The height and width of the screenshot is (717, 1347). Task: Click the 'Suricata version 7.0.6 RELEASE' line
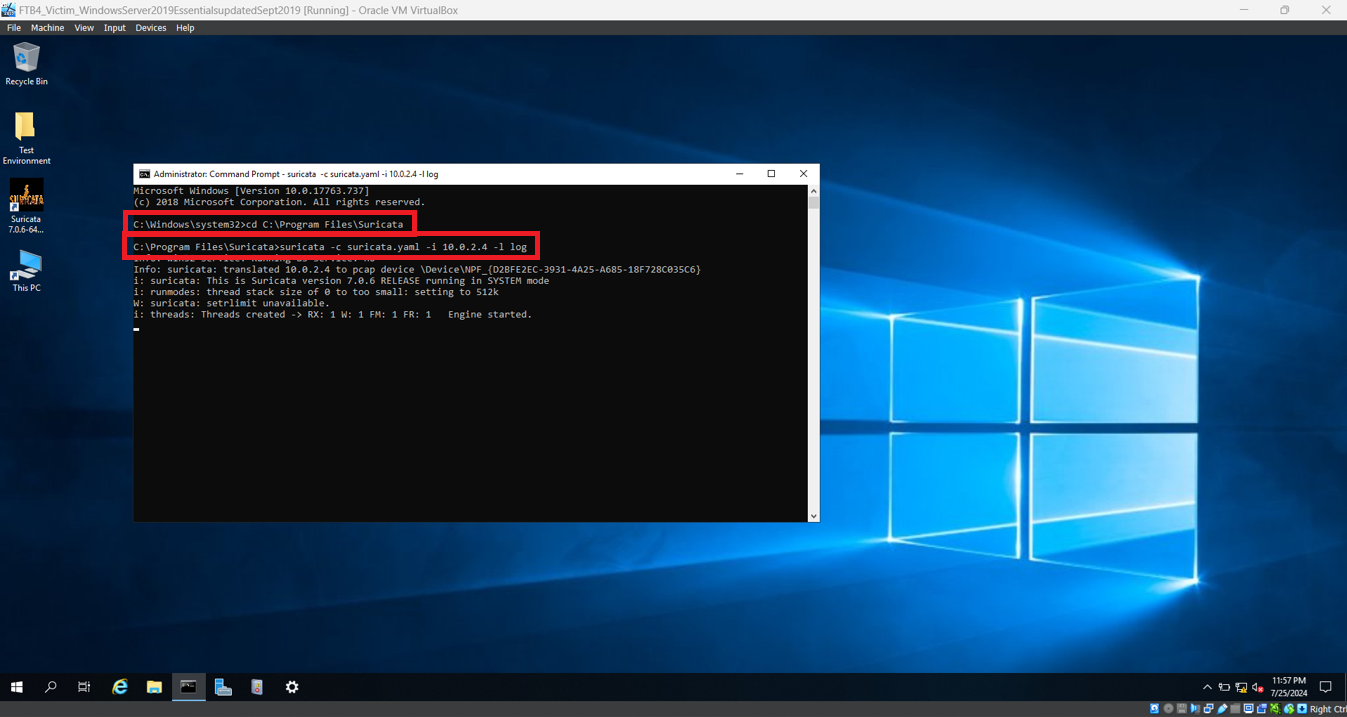341,281
